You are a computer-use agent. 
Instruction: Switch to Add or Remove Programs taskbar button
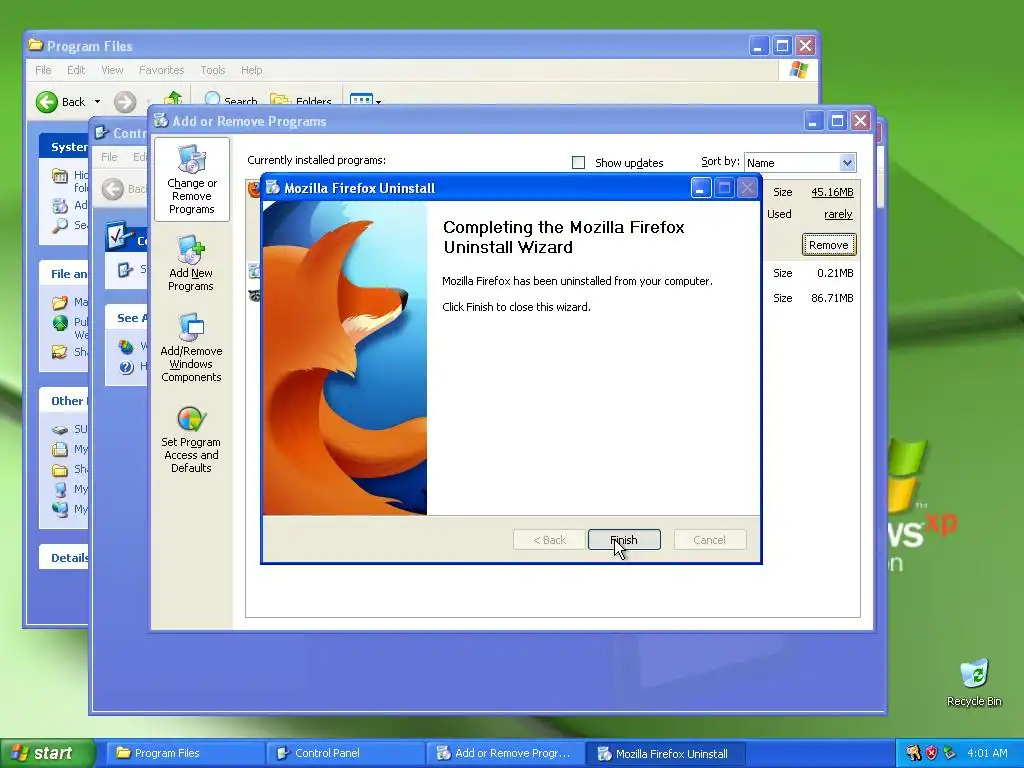505,753
